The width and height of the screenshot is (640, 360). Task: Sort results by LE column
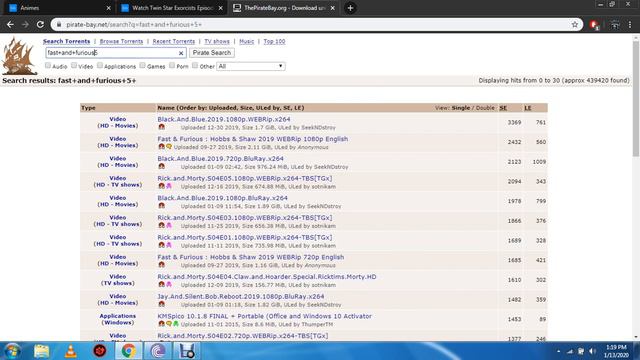(x=528, y=108)
